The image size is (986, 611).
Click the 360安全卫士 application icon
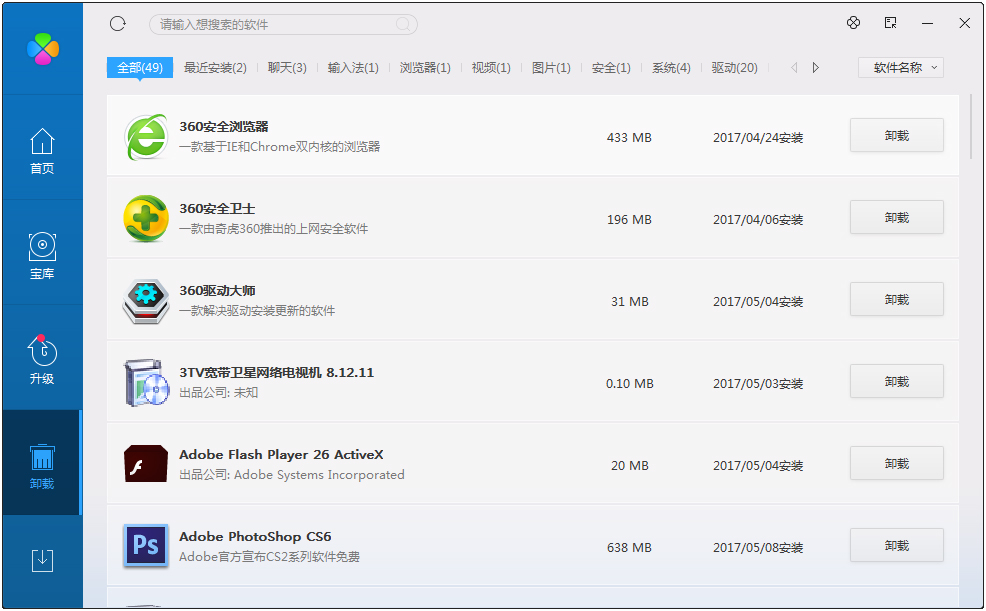coord(145,219)
